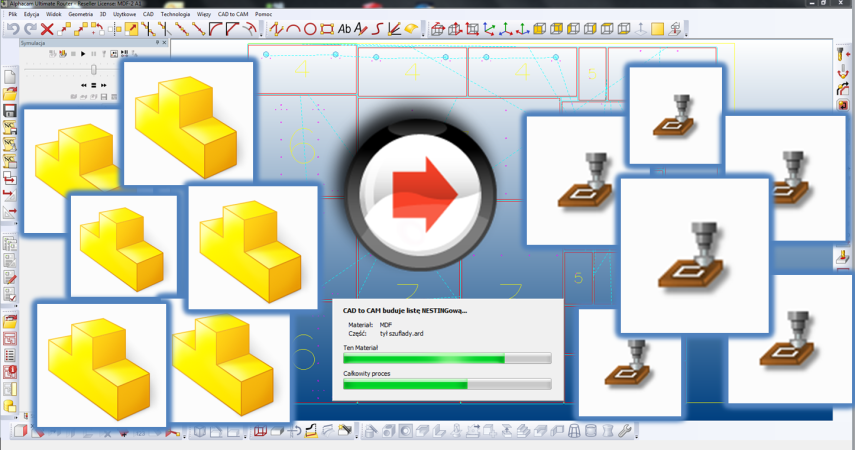Select the Rectangle geometry tool
Screen dimensions: 855x450
327,29
